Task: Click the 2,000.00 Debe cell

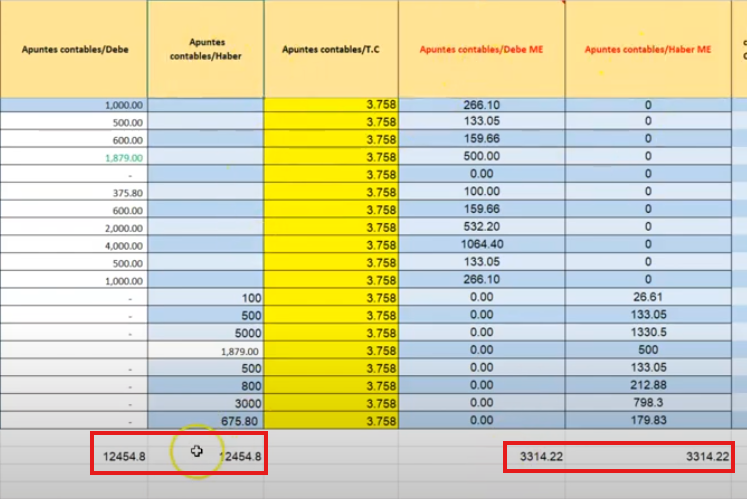Action: click(123, 227)
